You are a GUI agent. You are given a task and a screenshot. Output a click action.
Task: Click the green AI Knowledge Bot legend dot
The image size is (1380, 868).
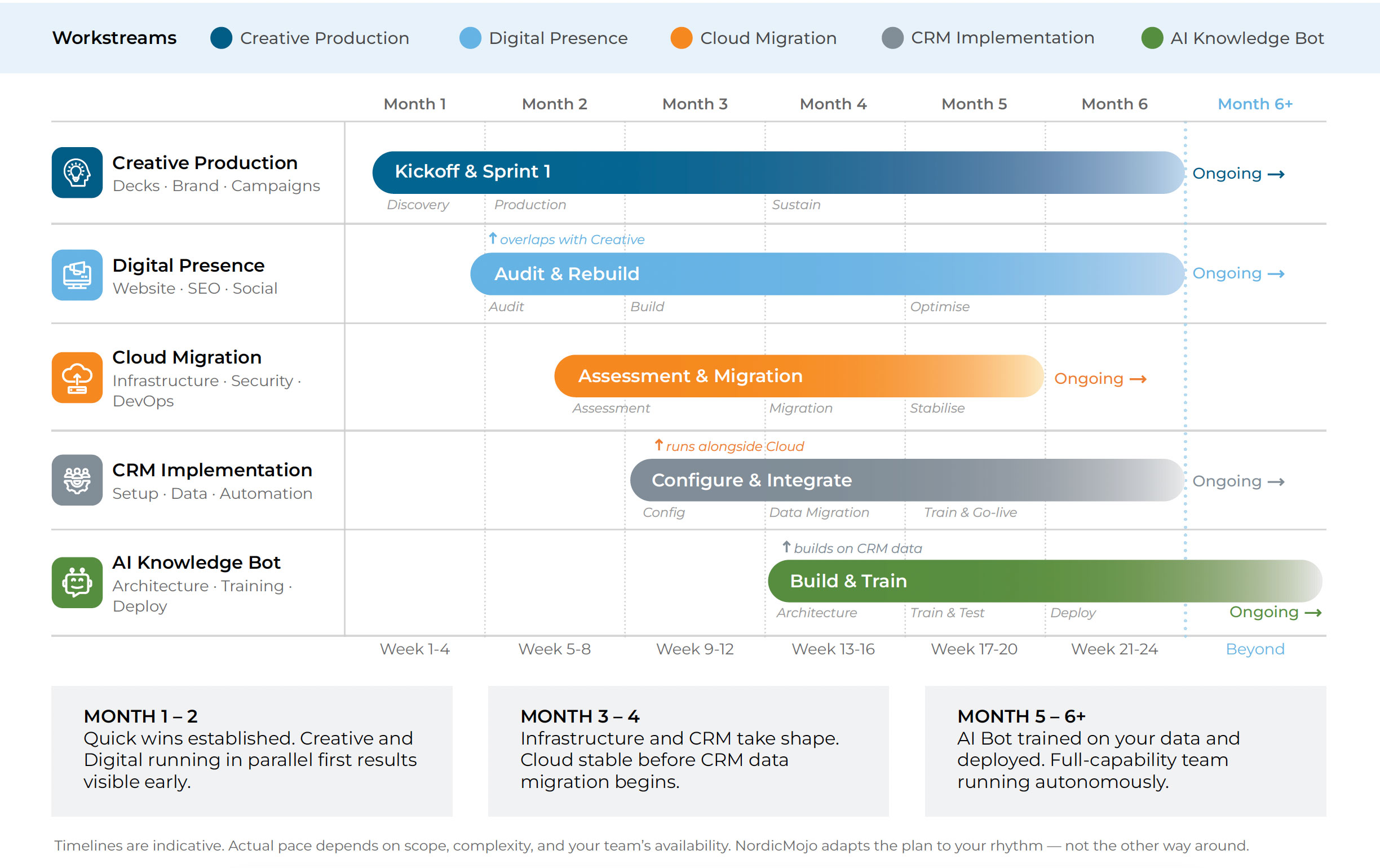point(1152,38)
